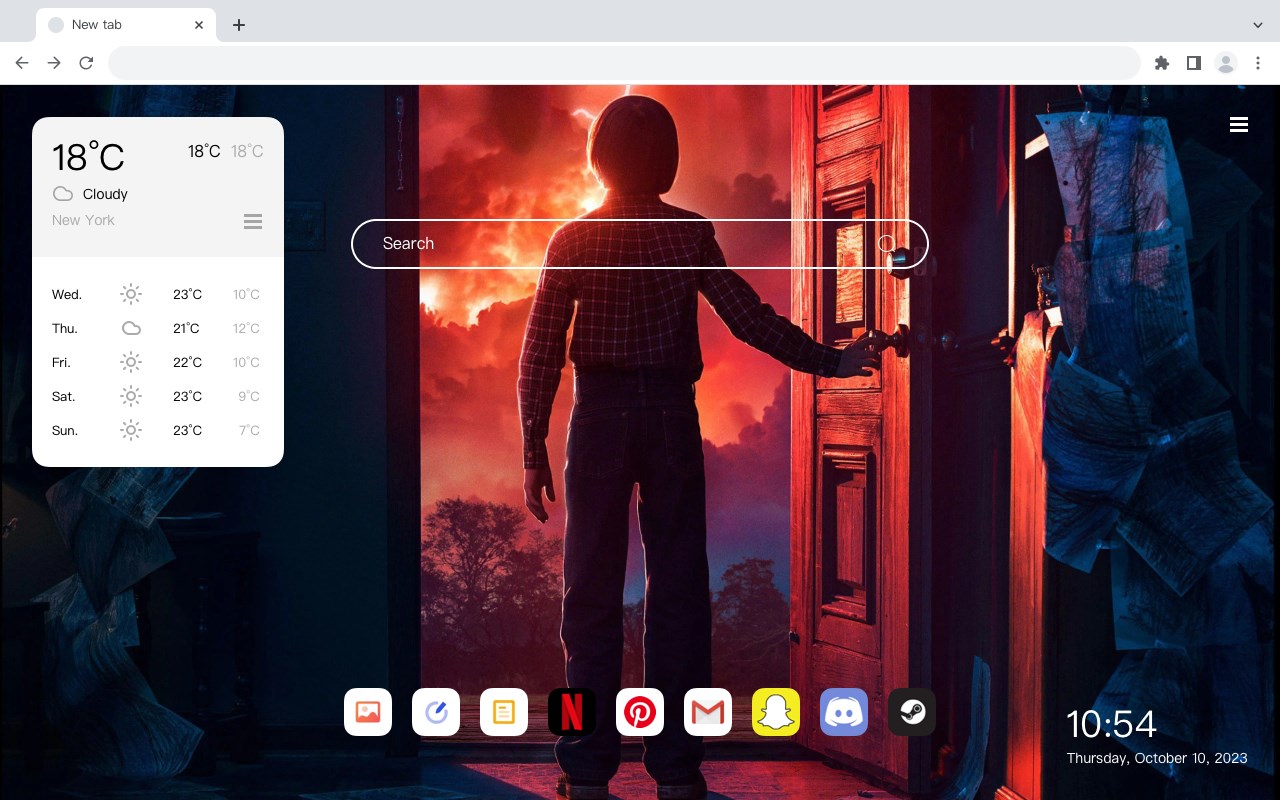Viewport: 1280px width, 800px height.
Task: Open the hamburger menu at top right of the page
Action: coord(1239,125)
